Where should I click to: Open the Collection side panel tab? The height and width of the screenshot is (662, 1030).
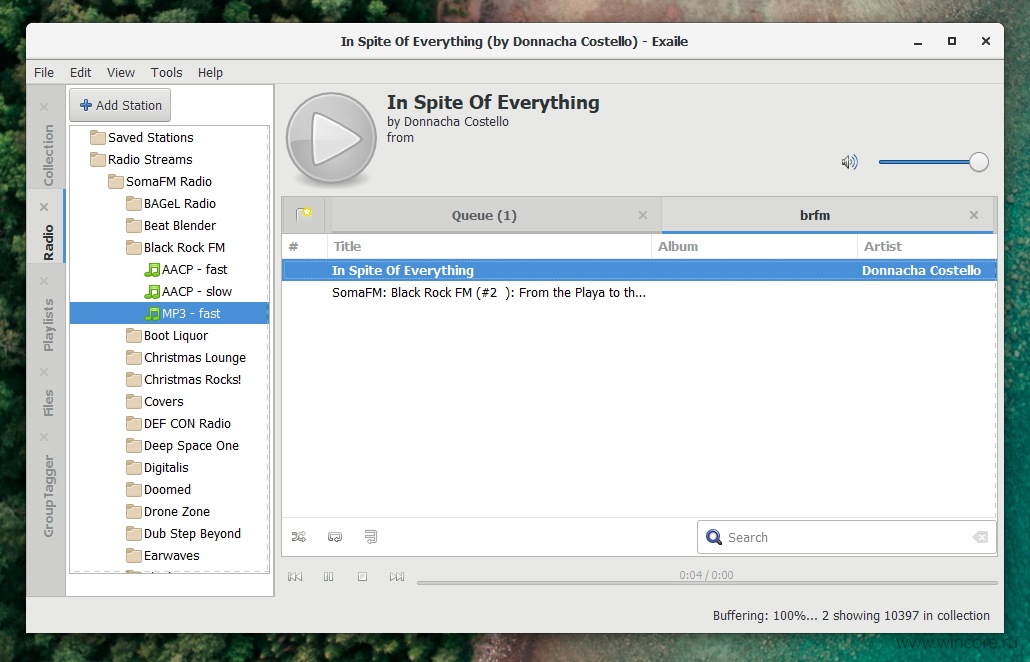[49, 155]
